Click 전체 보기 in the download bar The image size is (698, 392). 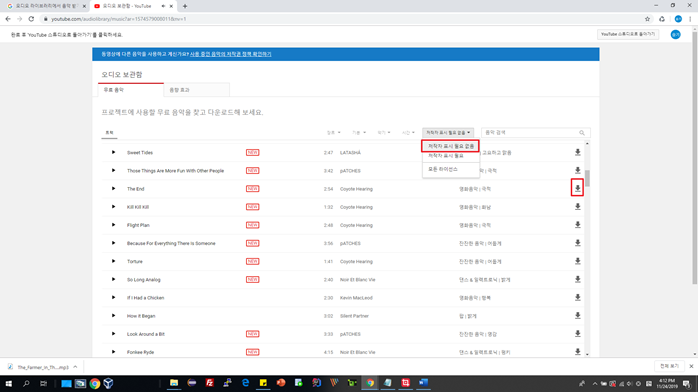pos(669,366)
